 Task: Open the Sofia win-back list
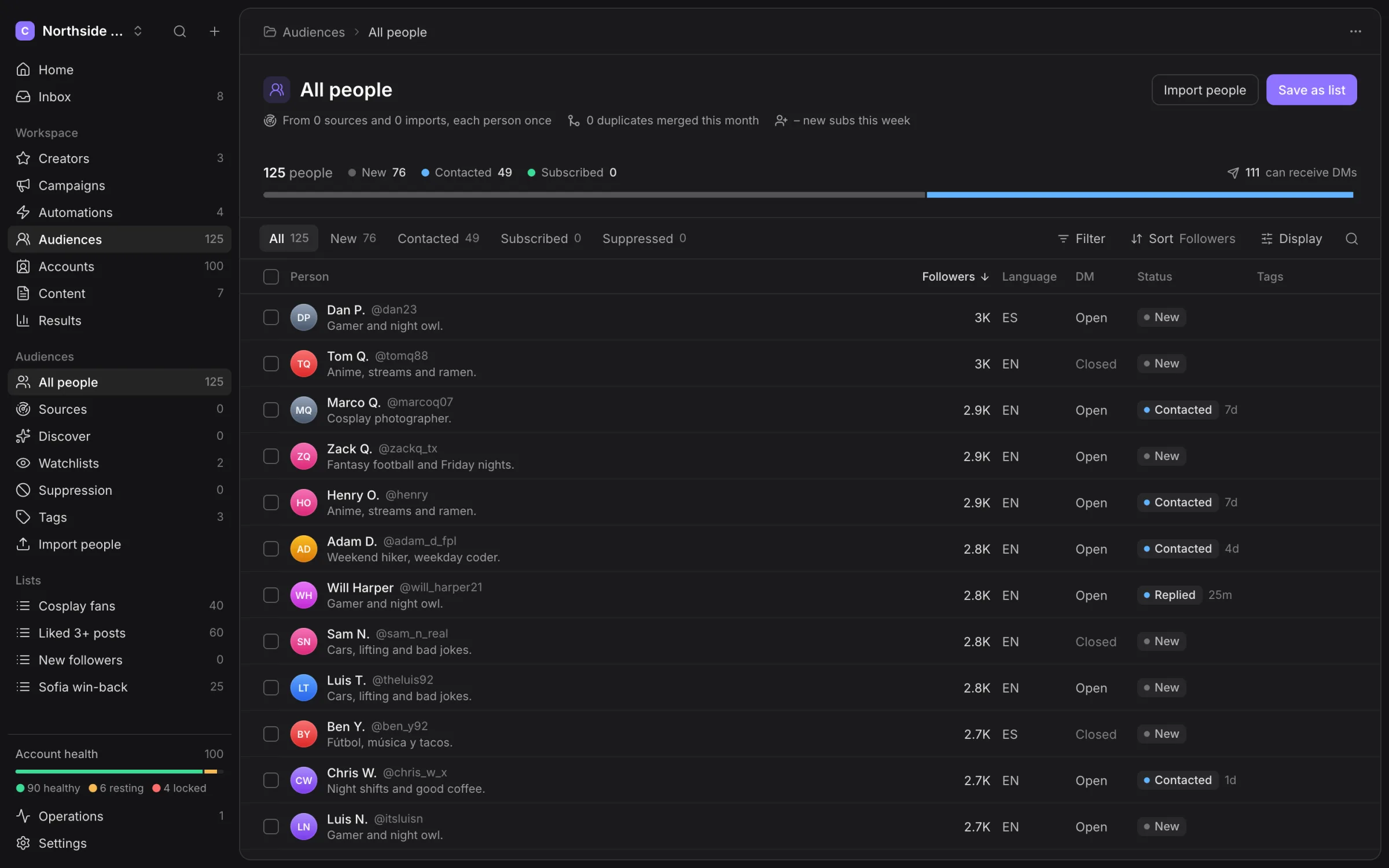point(119,687)
